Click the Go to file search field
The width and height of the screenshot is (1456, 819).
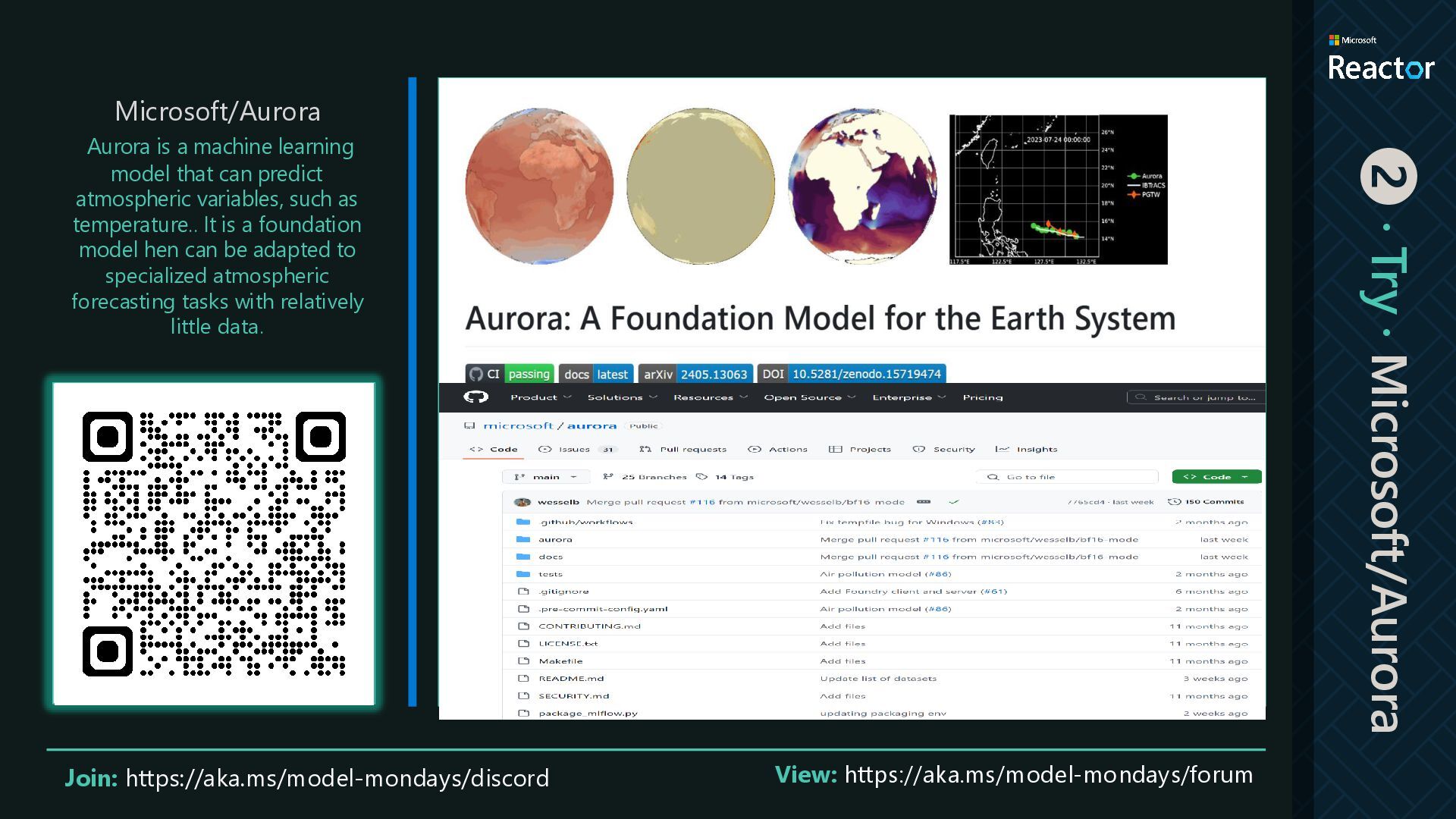pyautogui.click(x=1067, y=477)
